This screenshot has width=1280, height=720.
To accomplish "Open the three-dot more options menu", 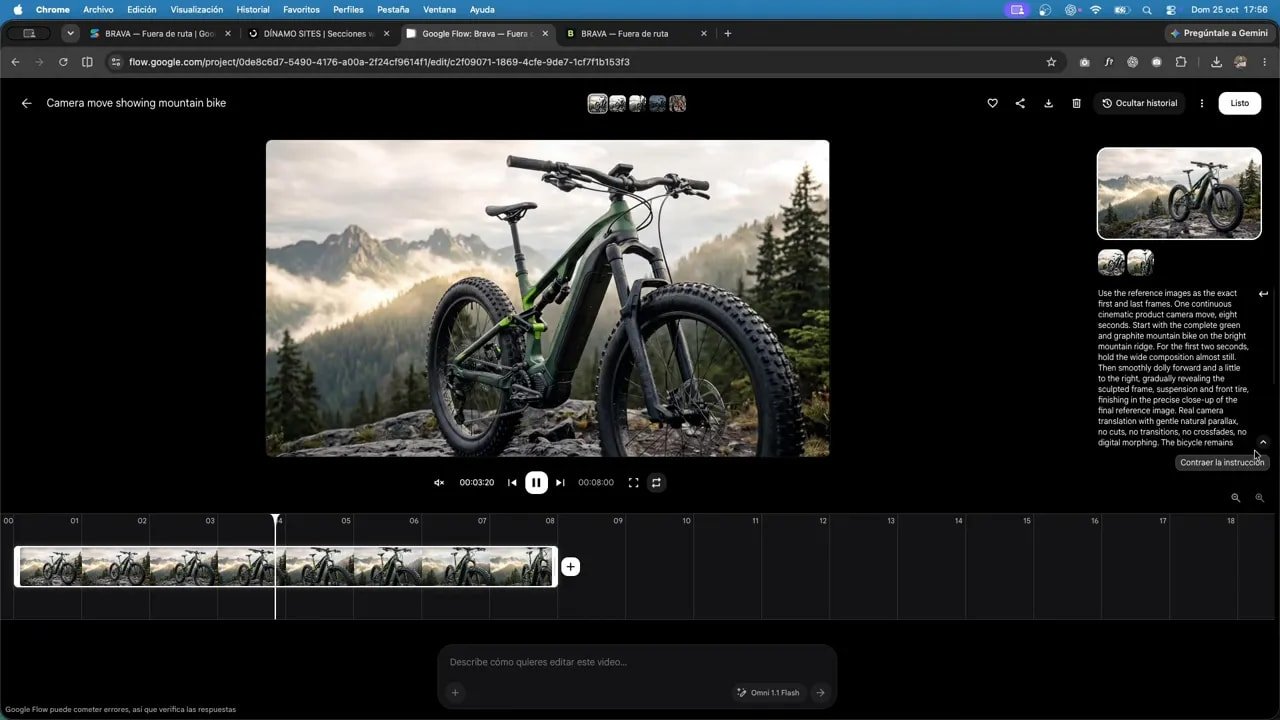I will click(1202, 103).
